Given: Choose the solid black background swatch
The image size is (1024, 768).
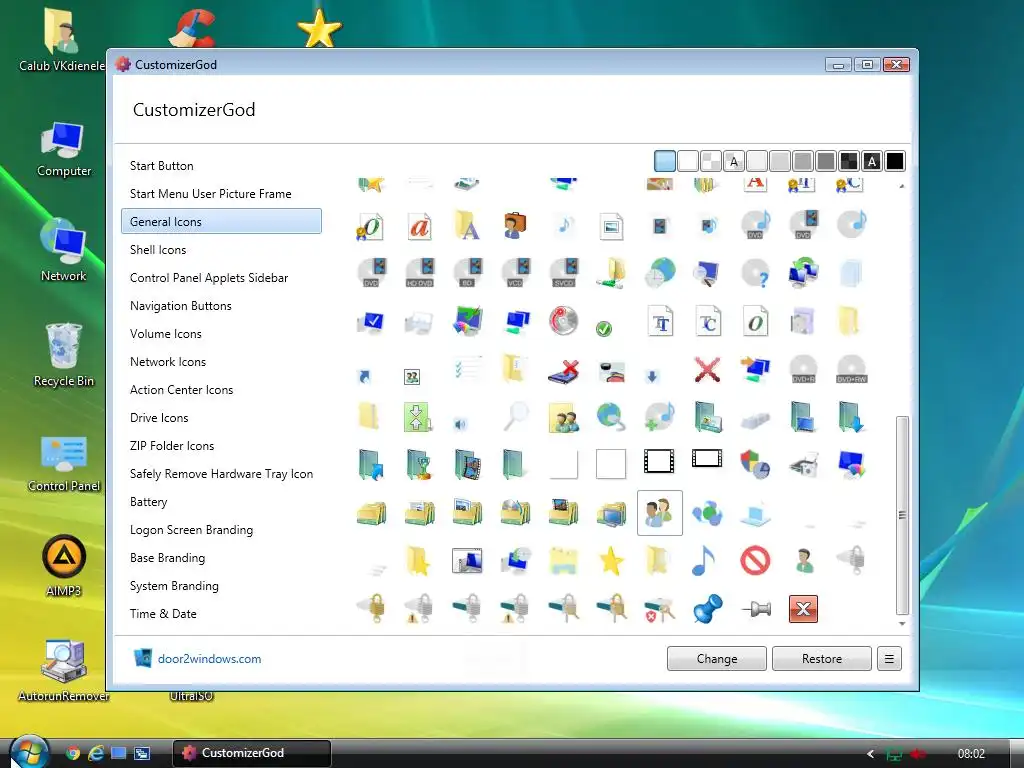Looking at the screenshot, I should (895, 161).
